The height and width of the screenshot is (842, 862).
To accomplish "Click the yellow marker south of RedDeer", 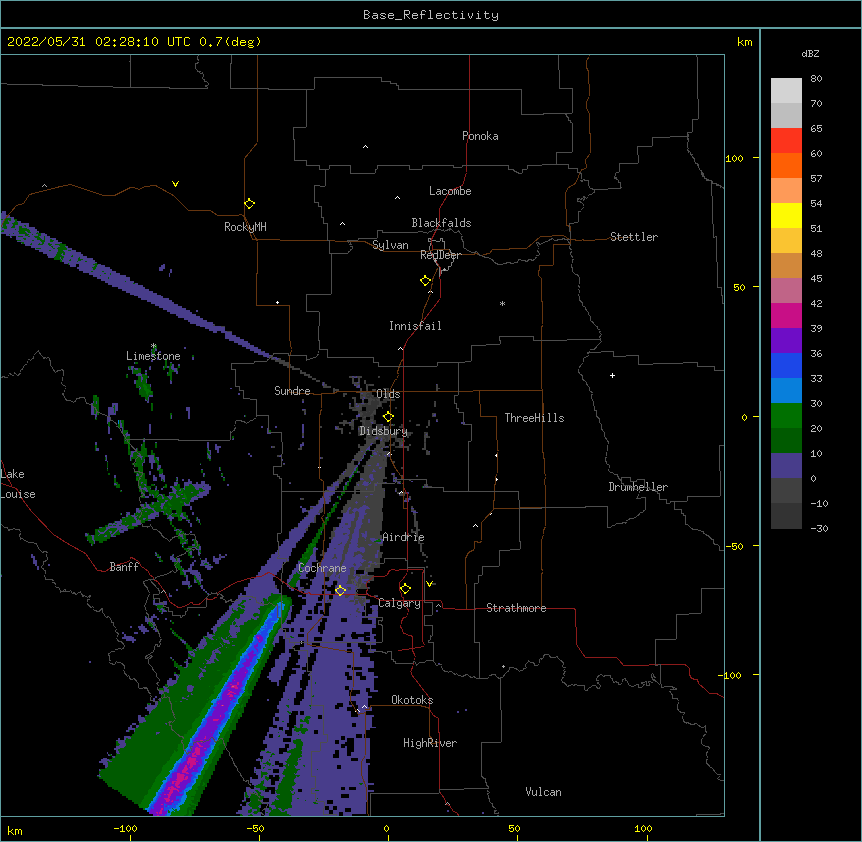I will (425, 280).
